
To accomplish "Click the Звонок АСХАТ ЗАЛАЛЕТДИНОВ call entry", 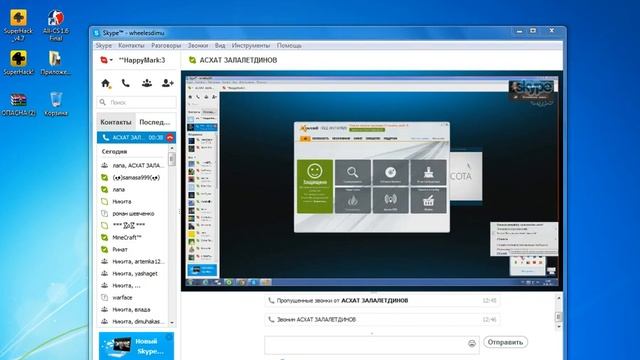I will [x=382, y=320].
